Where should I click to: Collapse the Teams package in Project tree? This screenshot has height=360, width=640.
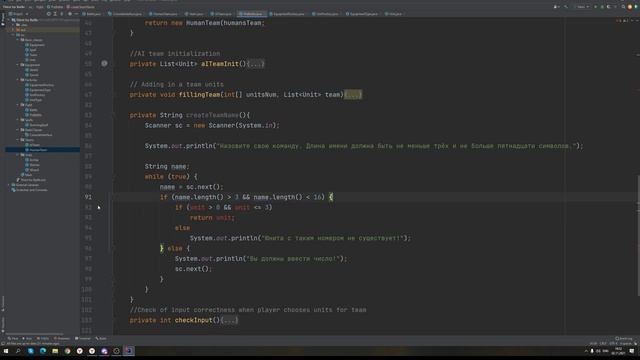(18, 140)
